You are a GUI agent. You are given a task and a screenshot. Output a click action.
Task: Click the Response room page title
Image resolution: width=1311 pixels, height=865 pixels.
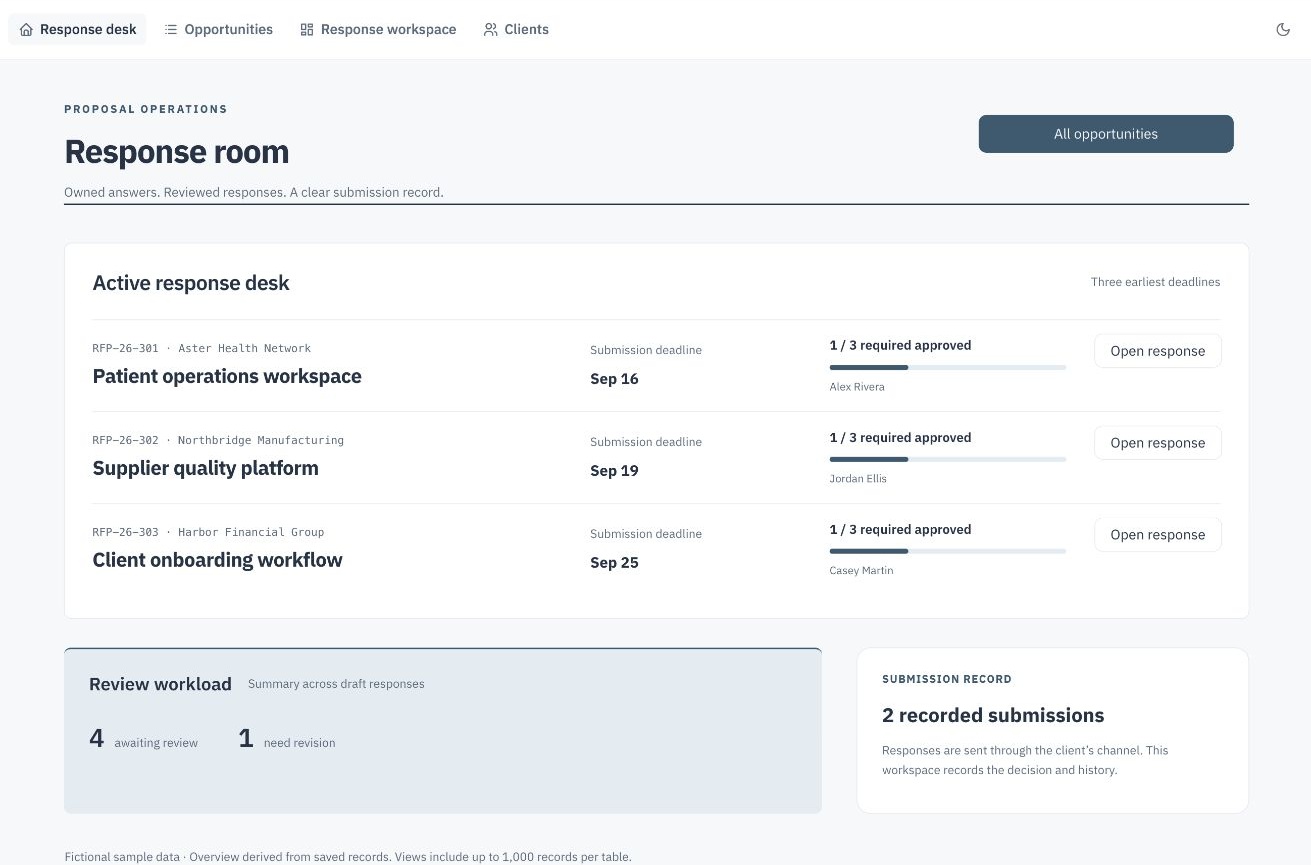[x=177, y=152]
